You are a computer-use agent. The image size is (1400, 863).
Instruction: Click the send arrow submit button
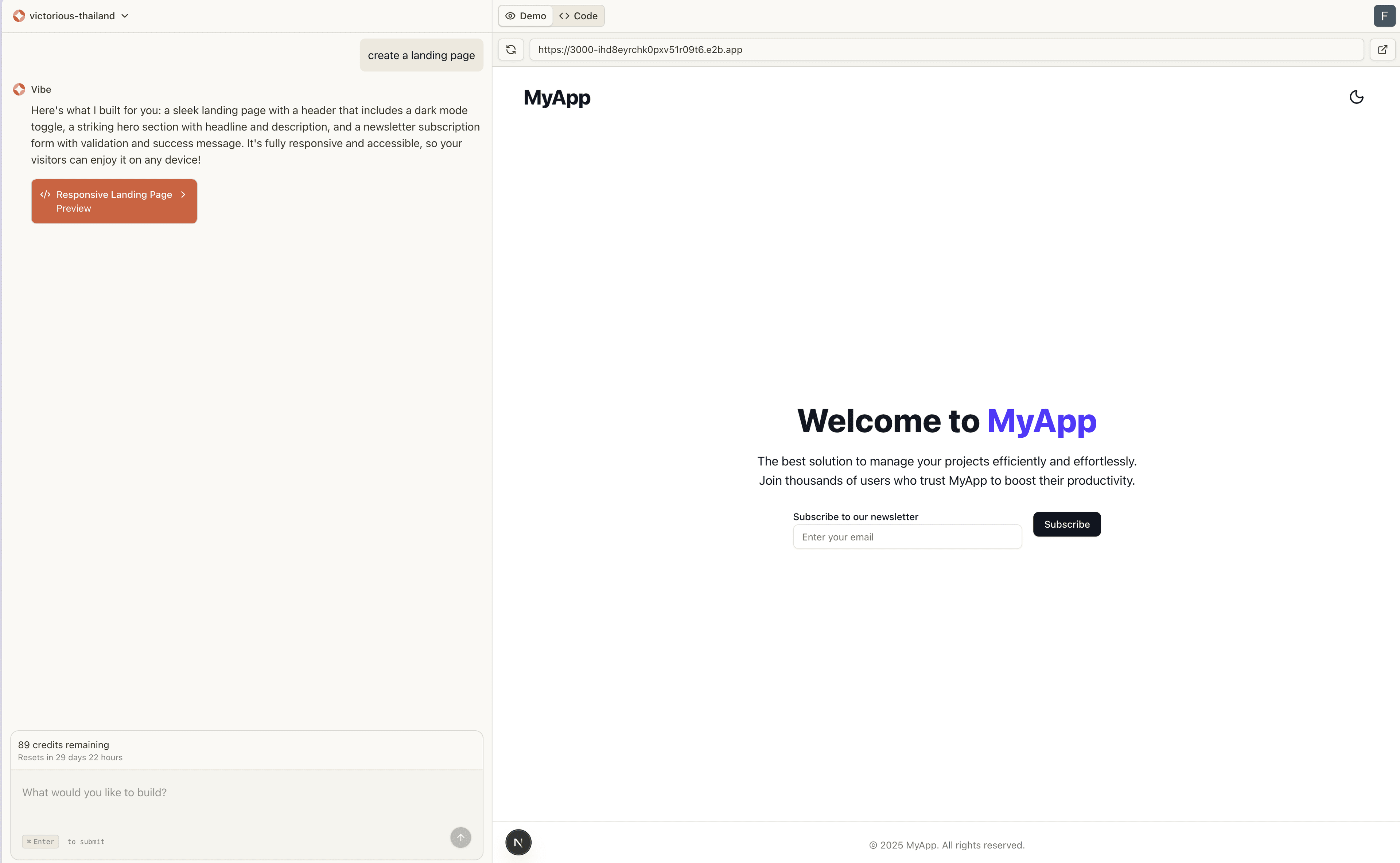[x=460, y=837]
